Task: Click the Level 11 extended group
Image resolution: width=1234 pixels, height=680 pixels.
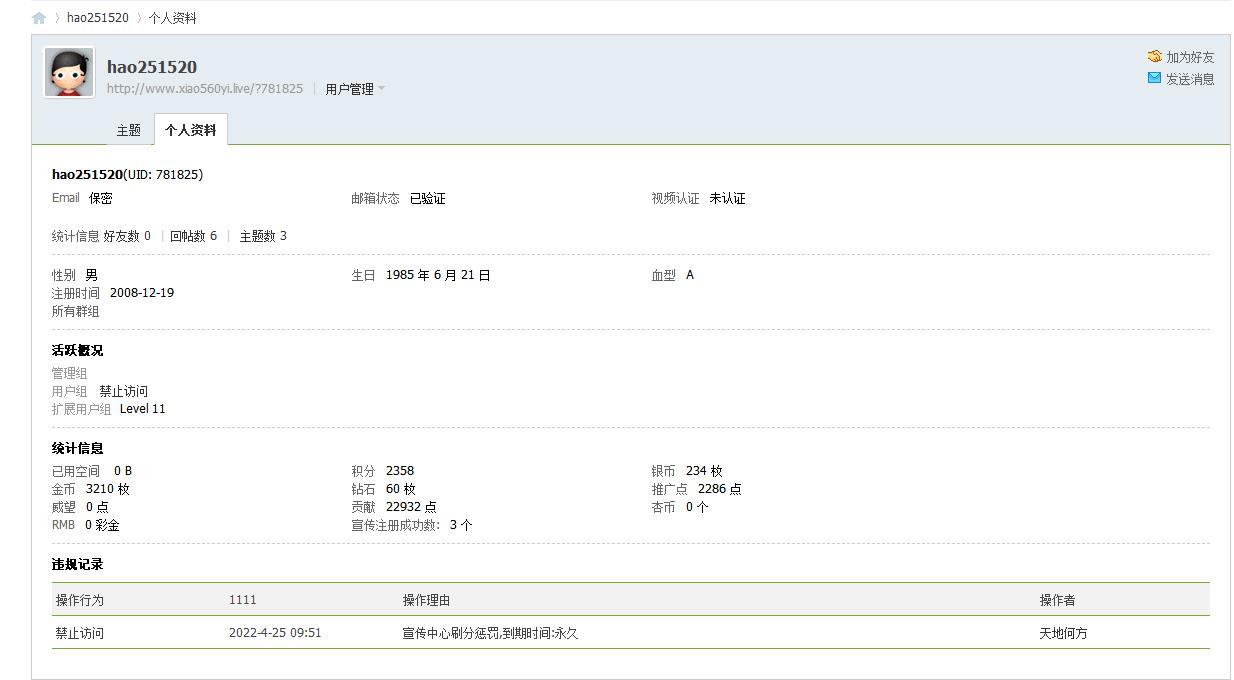Action: coord(142,409)
